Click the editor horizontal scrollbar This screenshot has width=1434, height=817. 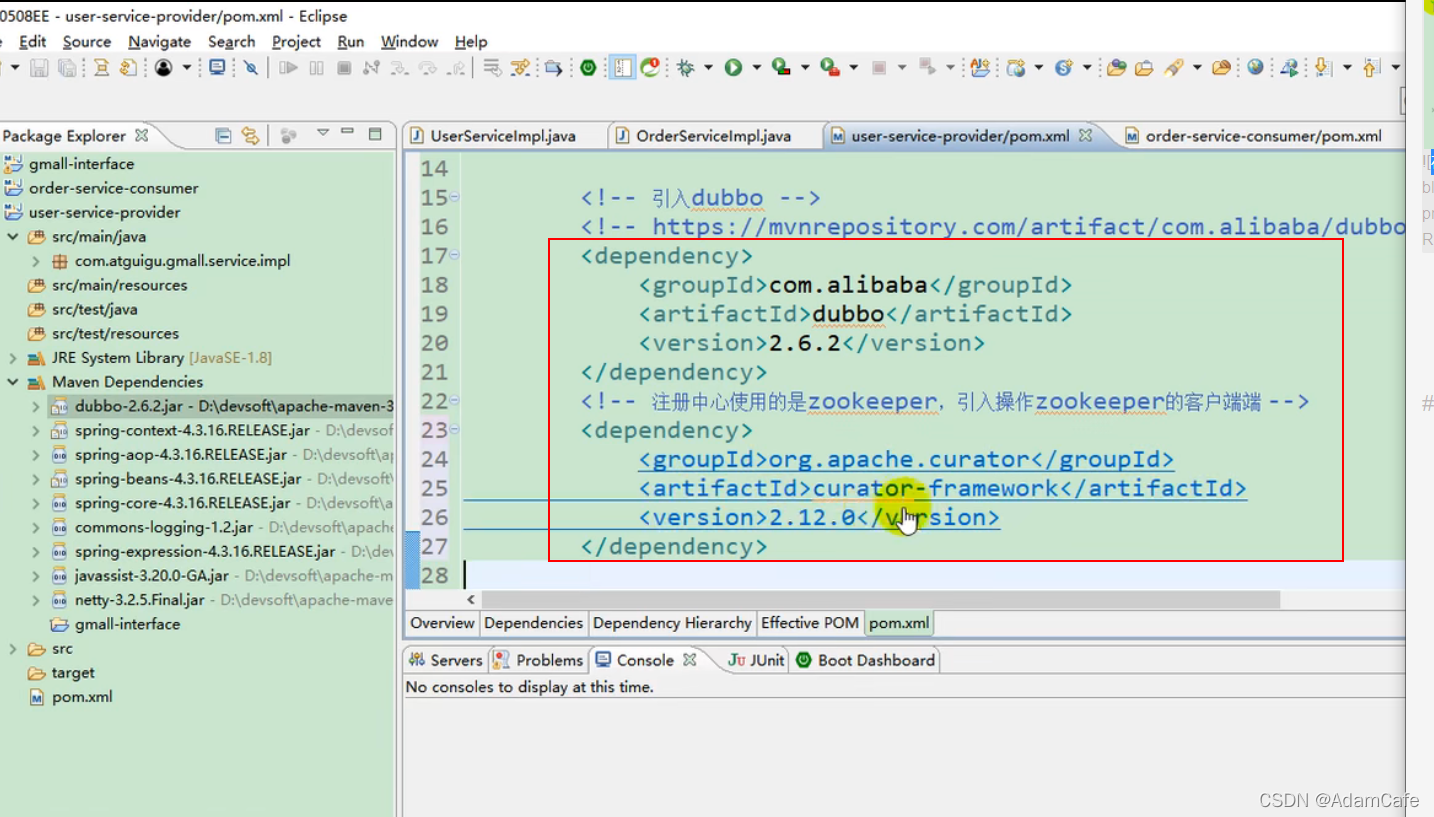click(880, 599)
